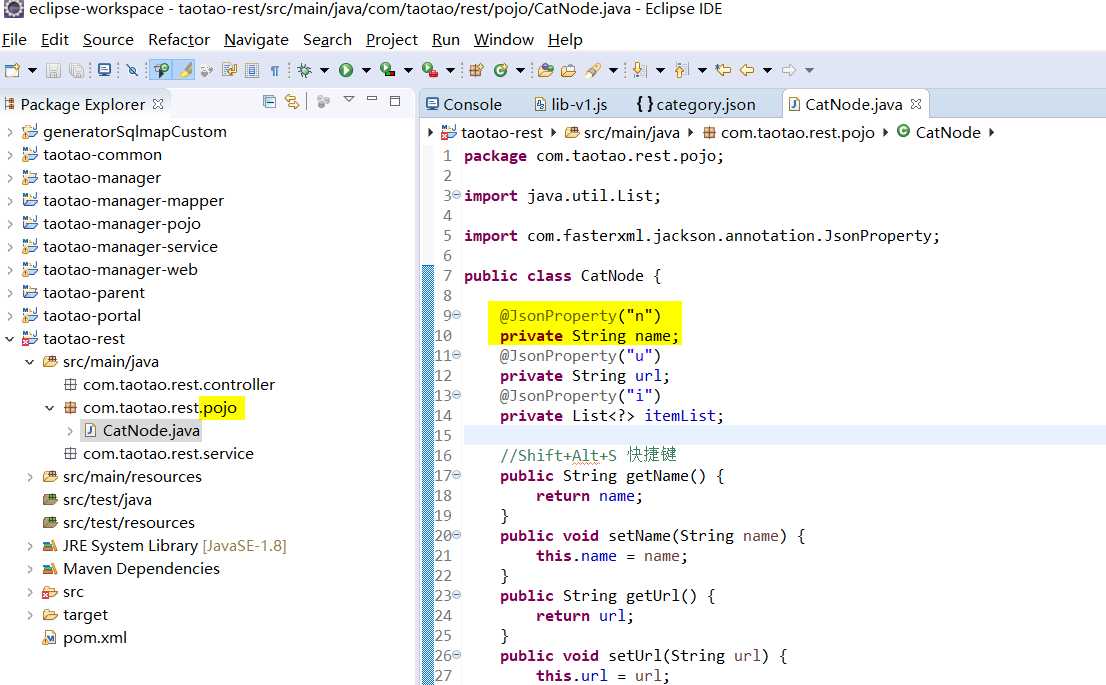
Task: Open the New Java Class dropdown arrow
Action: (521, 70)
